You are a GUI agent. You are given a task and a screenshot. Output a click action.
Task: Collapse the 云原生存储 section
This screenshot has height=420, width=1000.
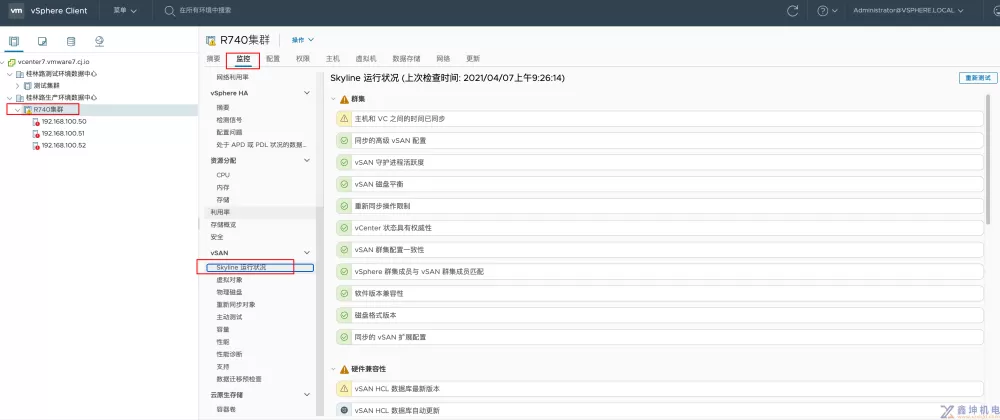pyautogui.click(x=307, y=395)
